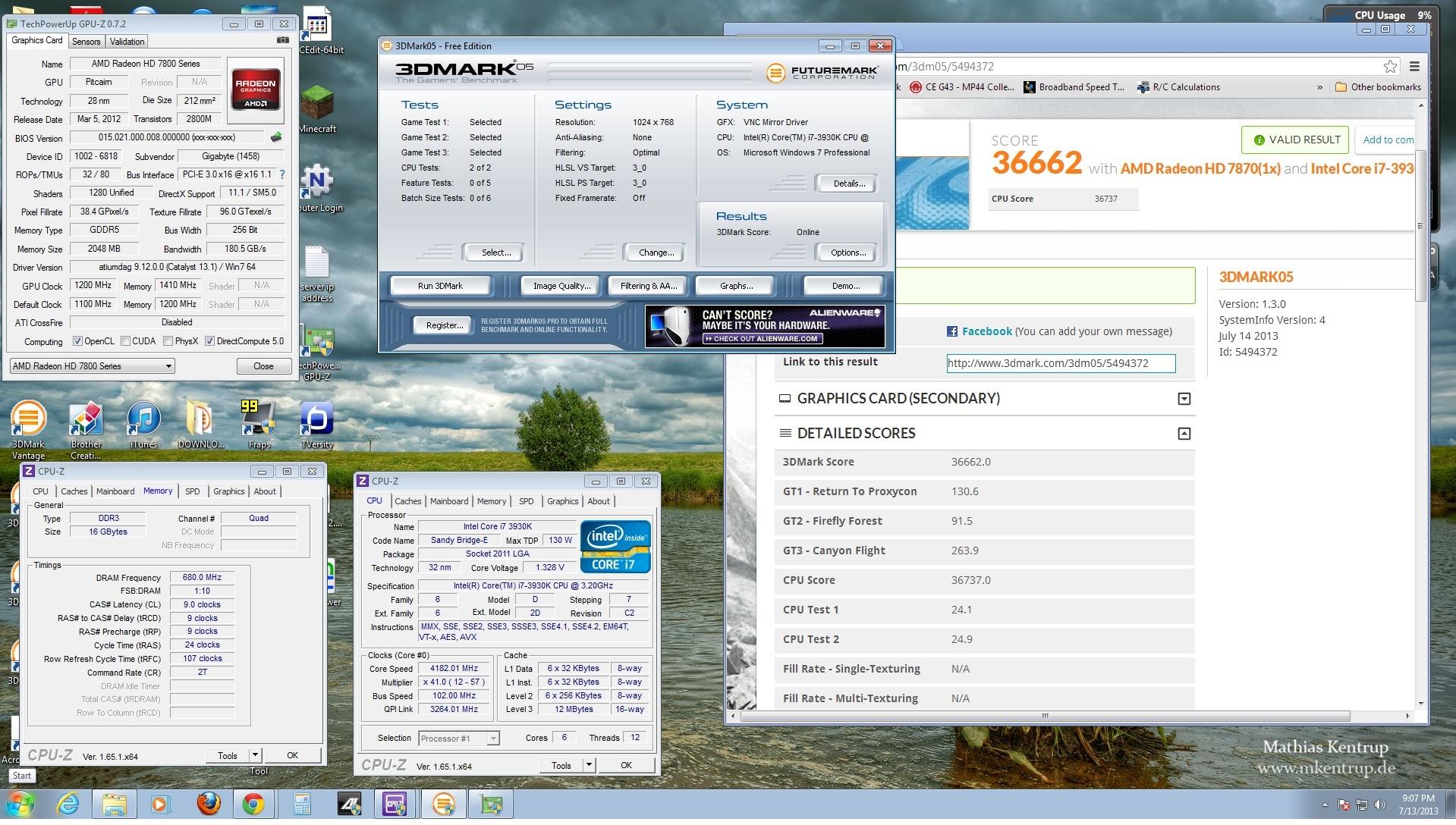Open the Processor #1 selection dropdown

point(458,739)
